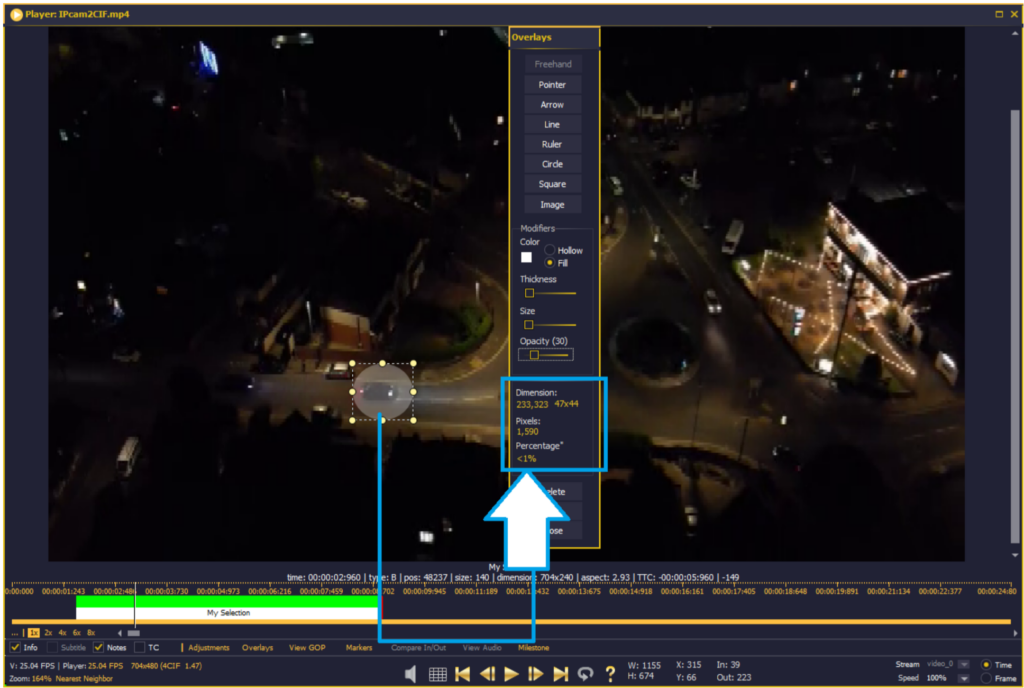This screenshot has height=688, width=1024.
Task: Open View Audio
Action: coord(482,648)
